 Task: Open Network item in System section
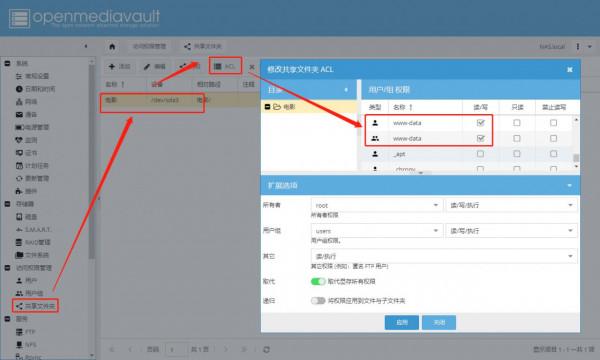coord(26,102)
